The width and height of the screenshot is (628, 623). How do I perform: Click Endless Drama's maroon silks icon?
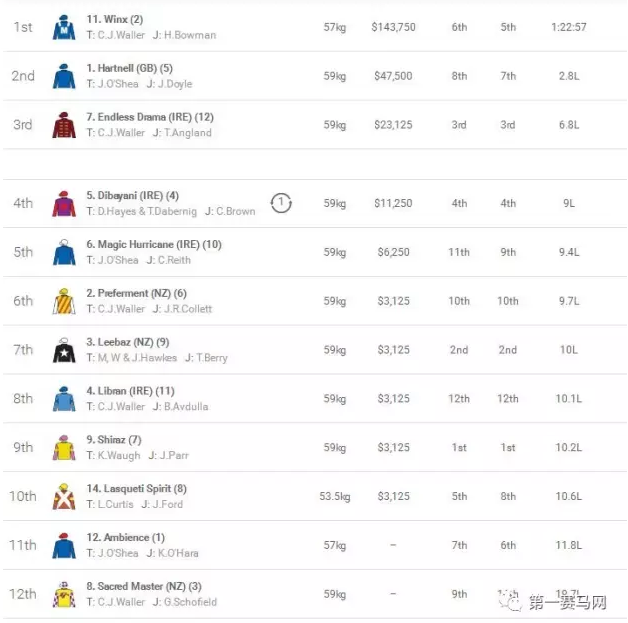tap(64, 125)
